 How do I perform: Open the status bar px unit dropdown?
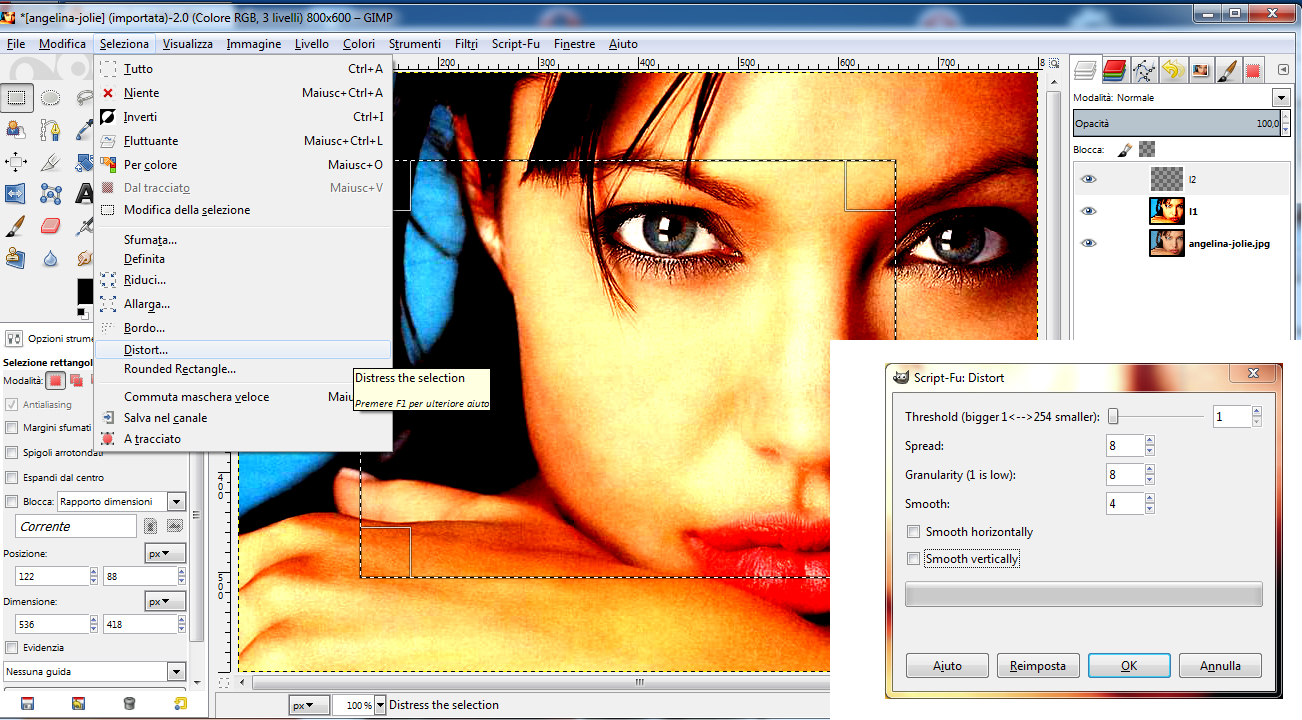308,705
